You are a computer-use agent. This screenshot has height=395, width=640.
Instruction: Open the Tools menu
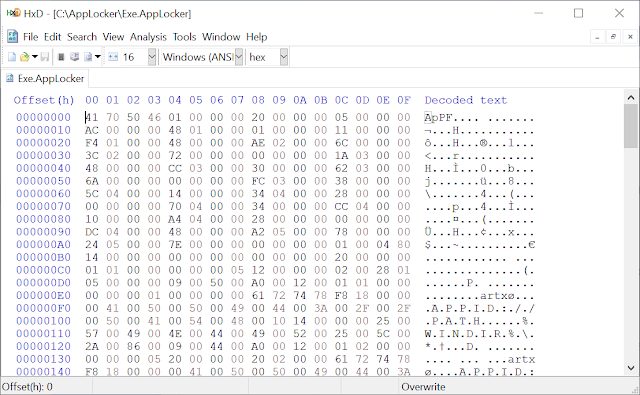pos(184,37)
